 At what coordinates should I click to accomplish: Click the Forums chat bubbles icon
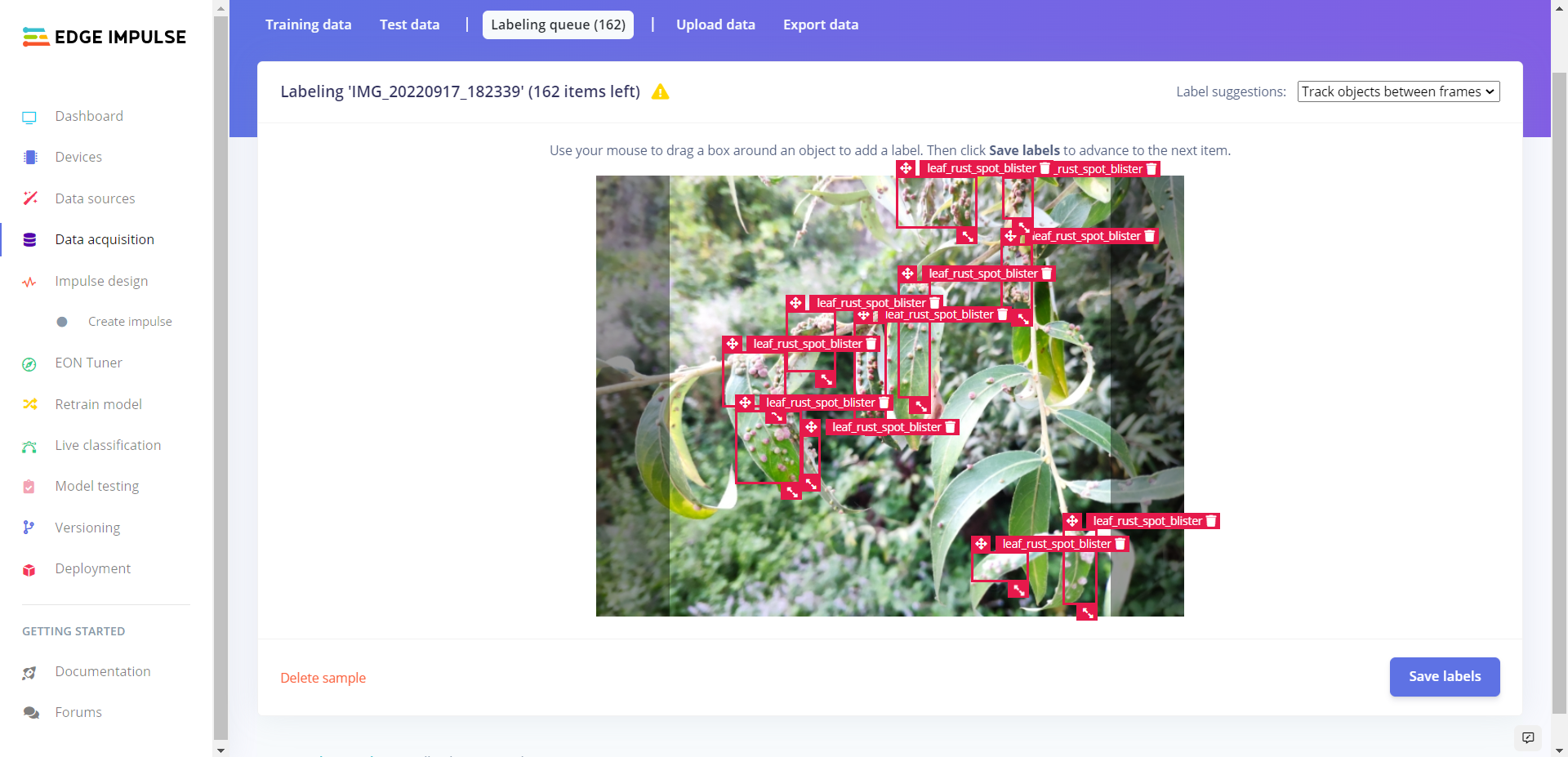[x=31, y=713]
